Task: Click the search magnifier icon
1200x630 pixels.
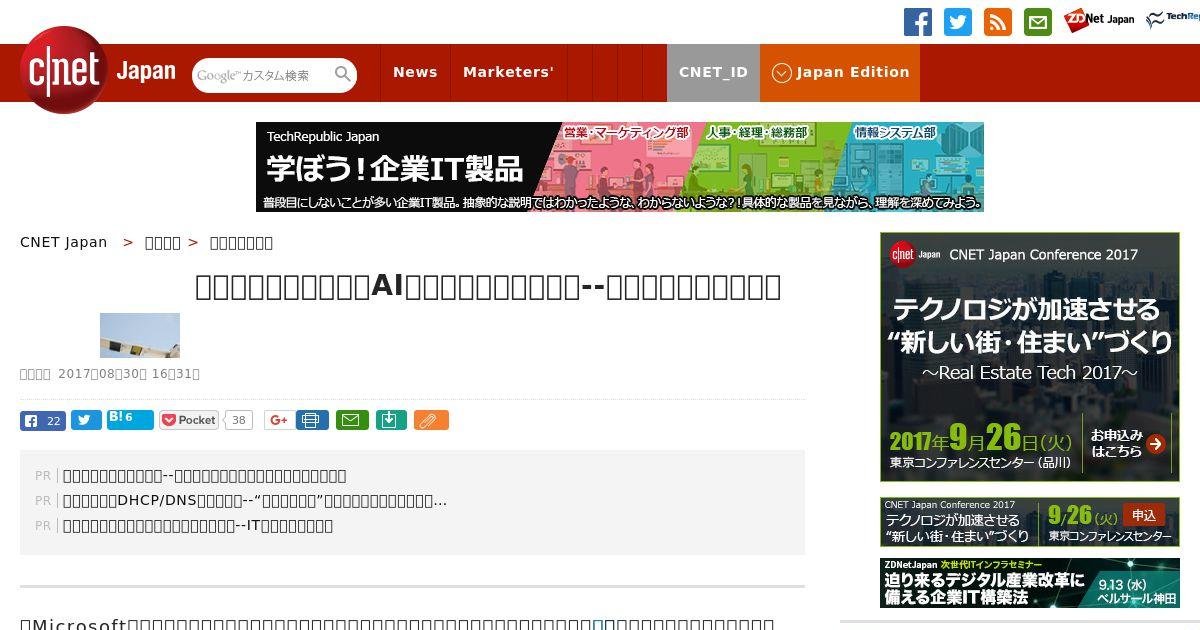Action: [343, 74]
